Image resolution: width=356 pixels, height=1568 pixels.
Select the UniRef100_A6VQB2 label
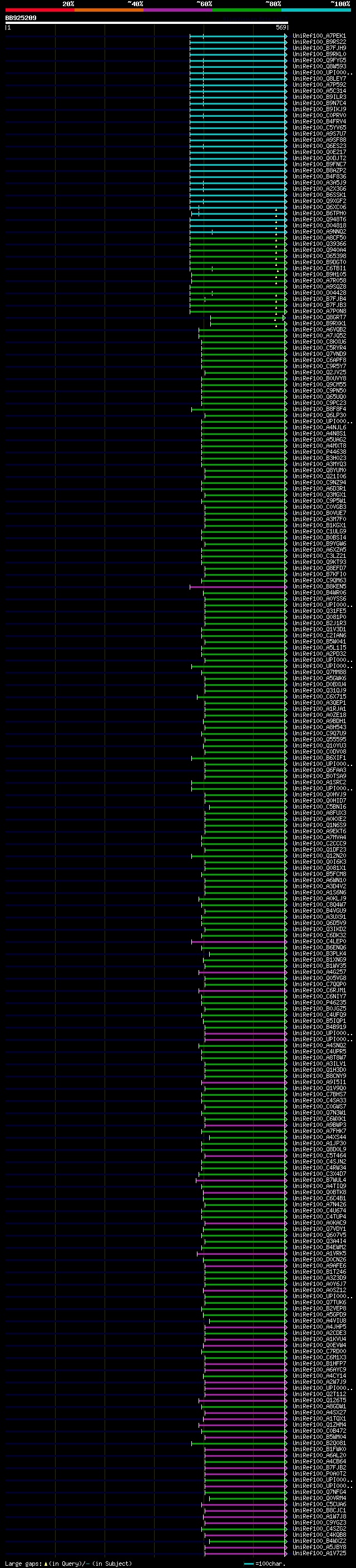(319, 330)
